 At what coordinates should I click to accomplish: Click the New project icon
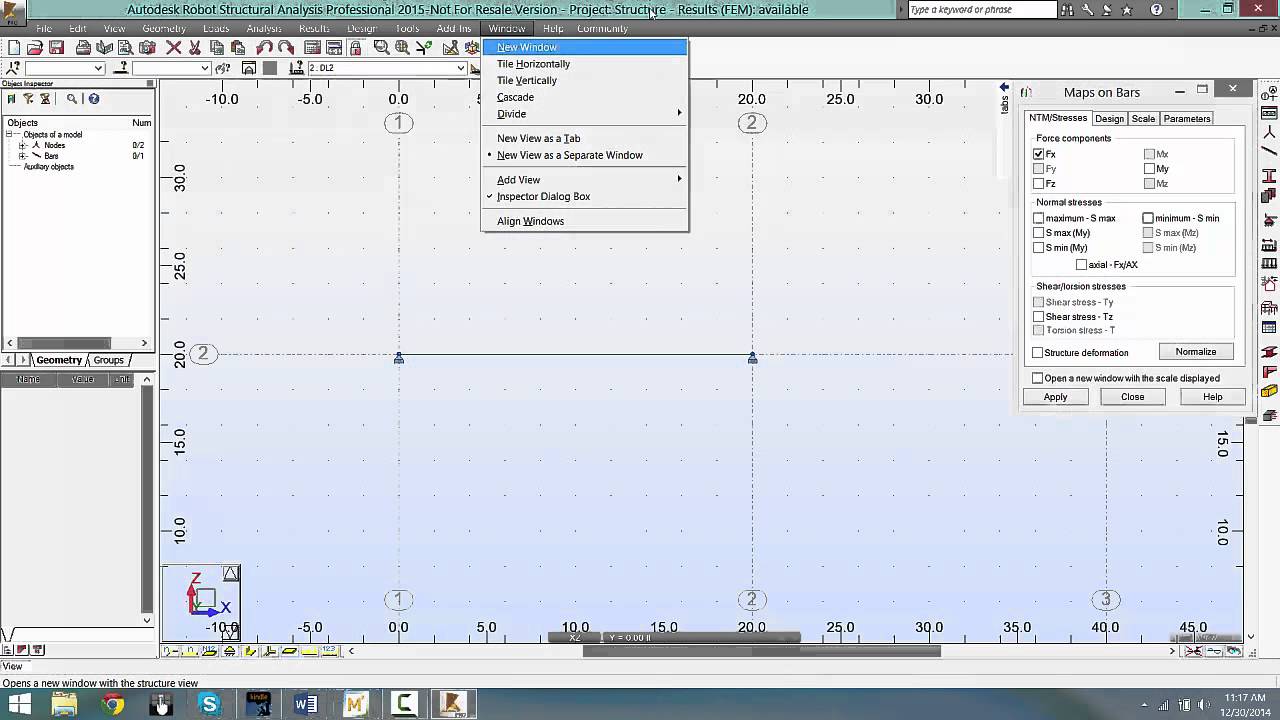pos(14,47)
